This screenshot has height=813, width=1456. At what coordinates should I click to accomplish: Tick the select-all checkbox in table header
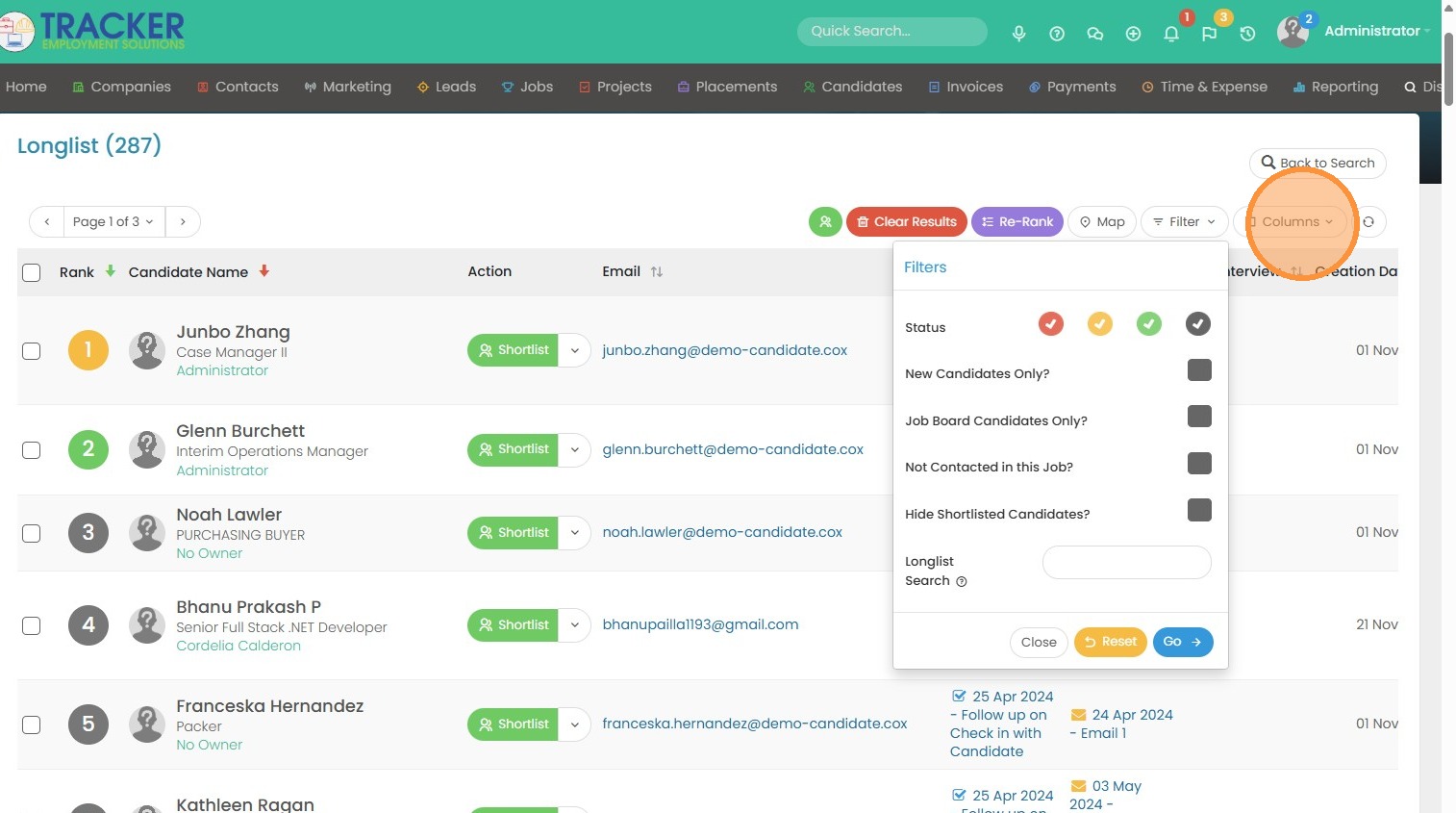pyautogui.click(x=32, y=272)
